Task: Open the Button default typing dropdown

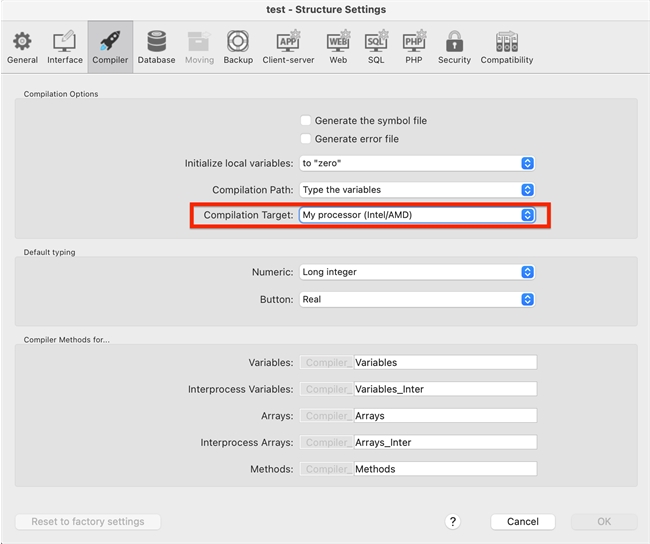Action: click(x=417, y=299)
